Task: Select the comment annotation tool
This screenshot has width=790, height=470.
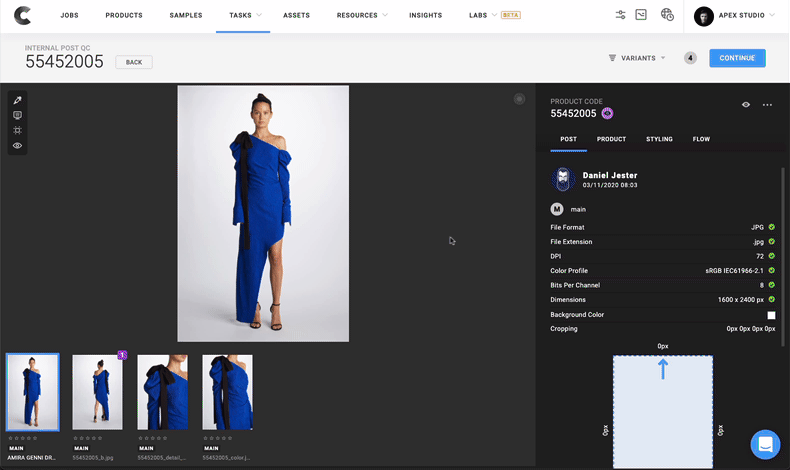Action: (18, 115)
